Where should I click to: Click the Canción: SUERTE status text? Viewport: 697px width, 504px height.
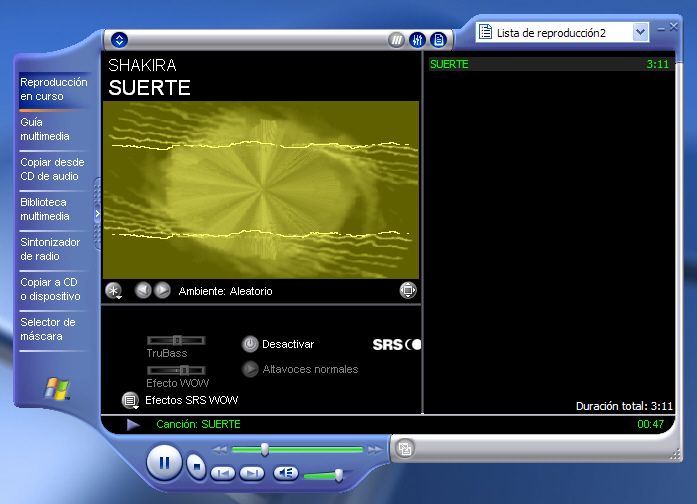(x=198, y=424)
